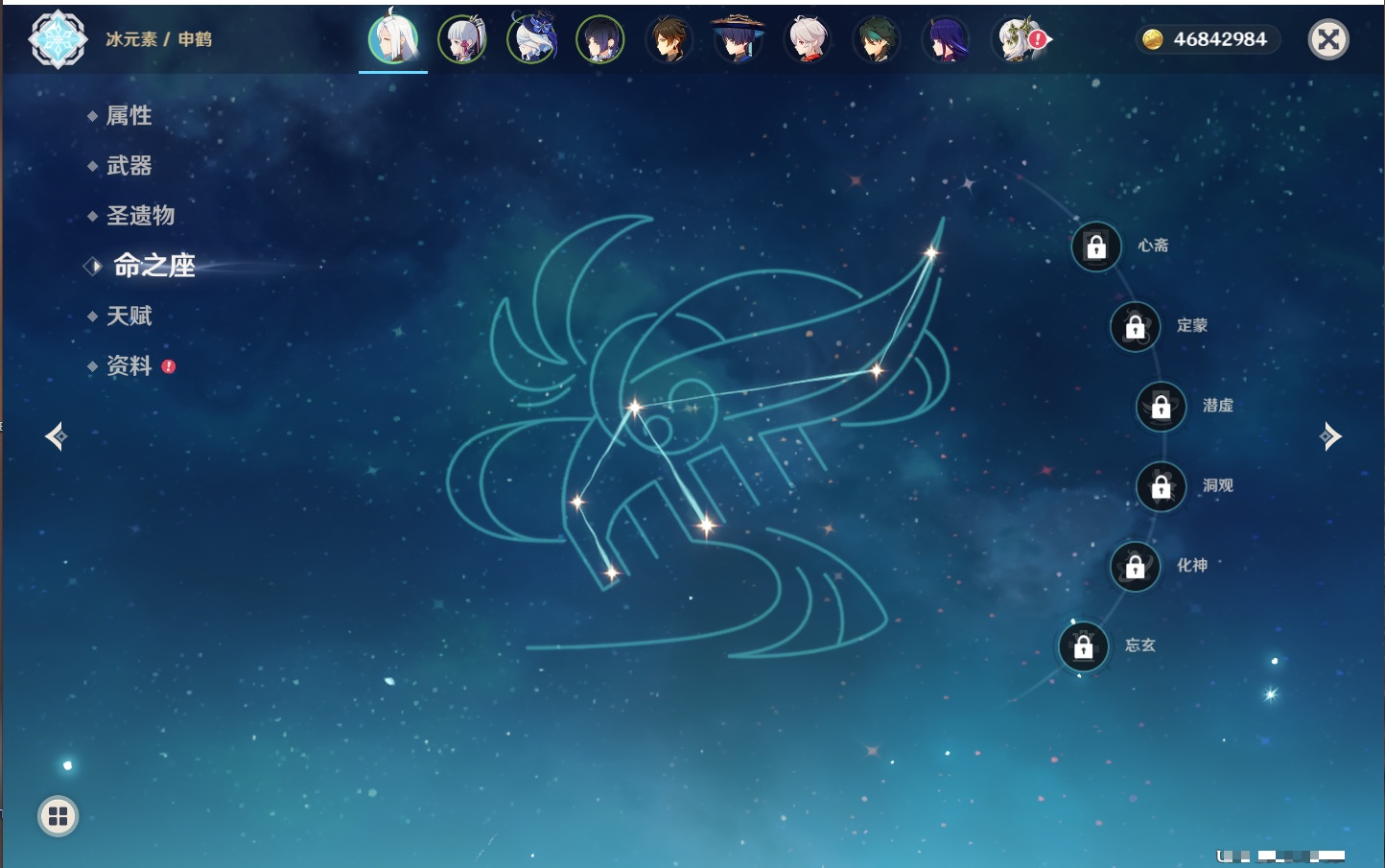Switch to Ayaka's character portrait
Viewport: 1385px width, 868px height.
(x=462, y=40)
